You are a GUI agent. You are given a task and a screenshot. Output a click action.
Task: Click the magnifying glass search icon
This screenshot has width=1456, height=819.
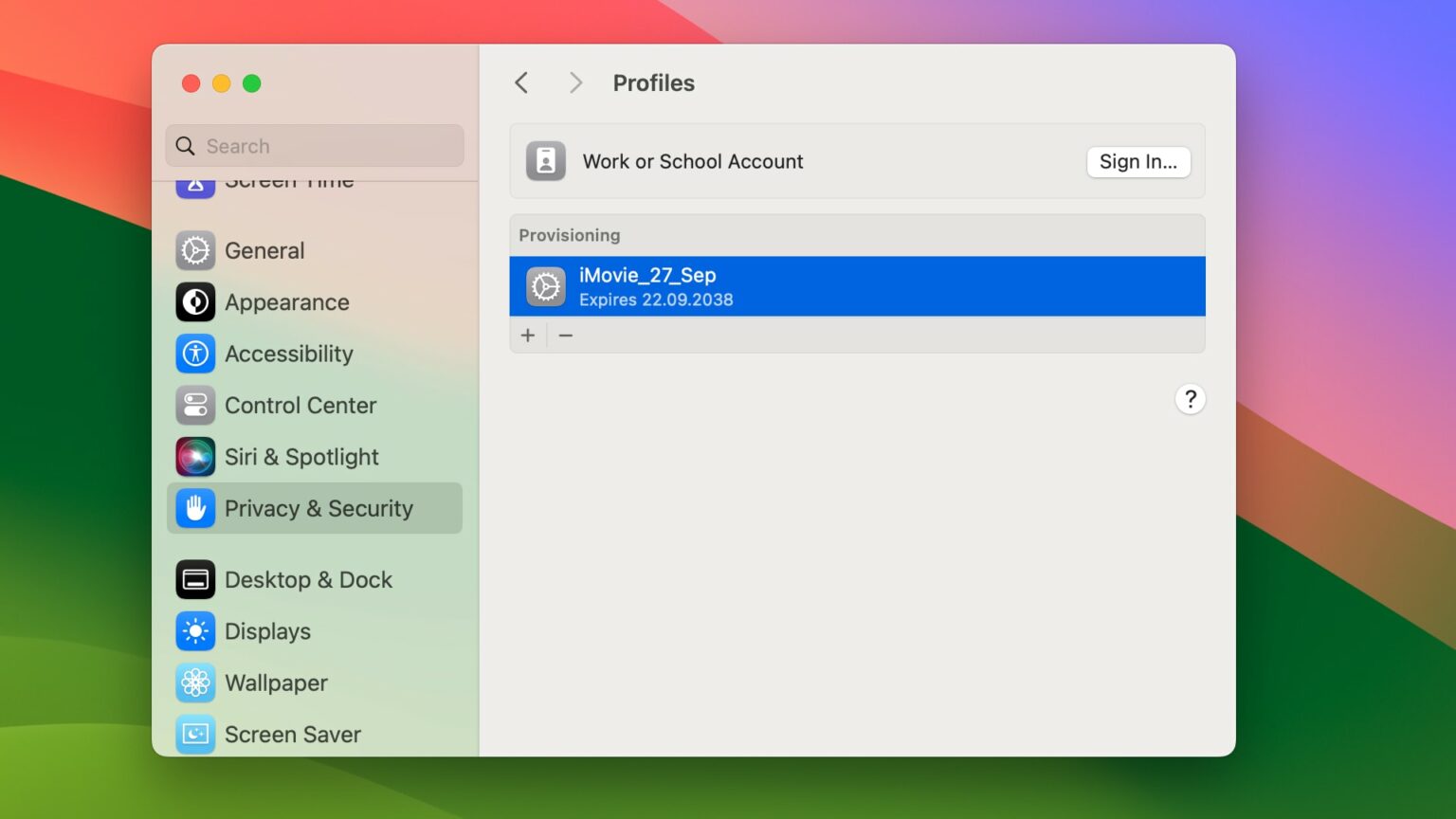coord(186,146)
